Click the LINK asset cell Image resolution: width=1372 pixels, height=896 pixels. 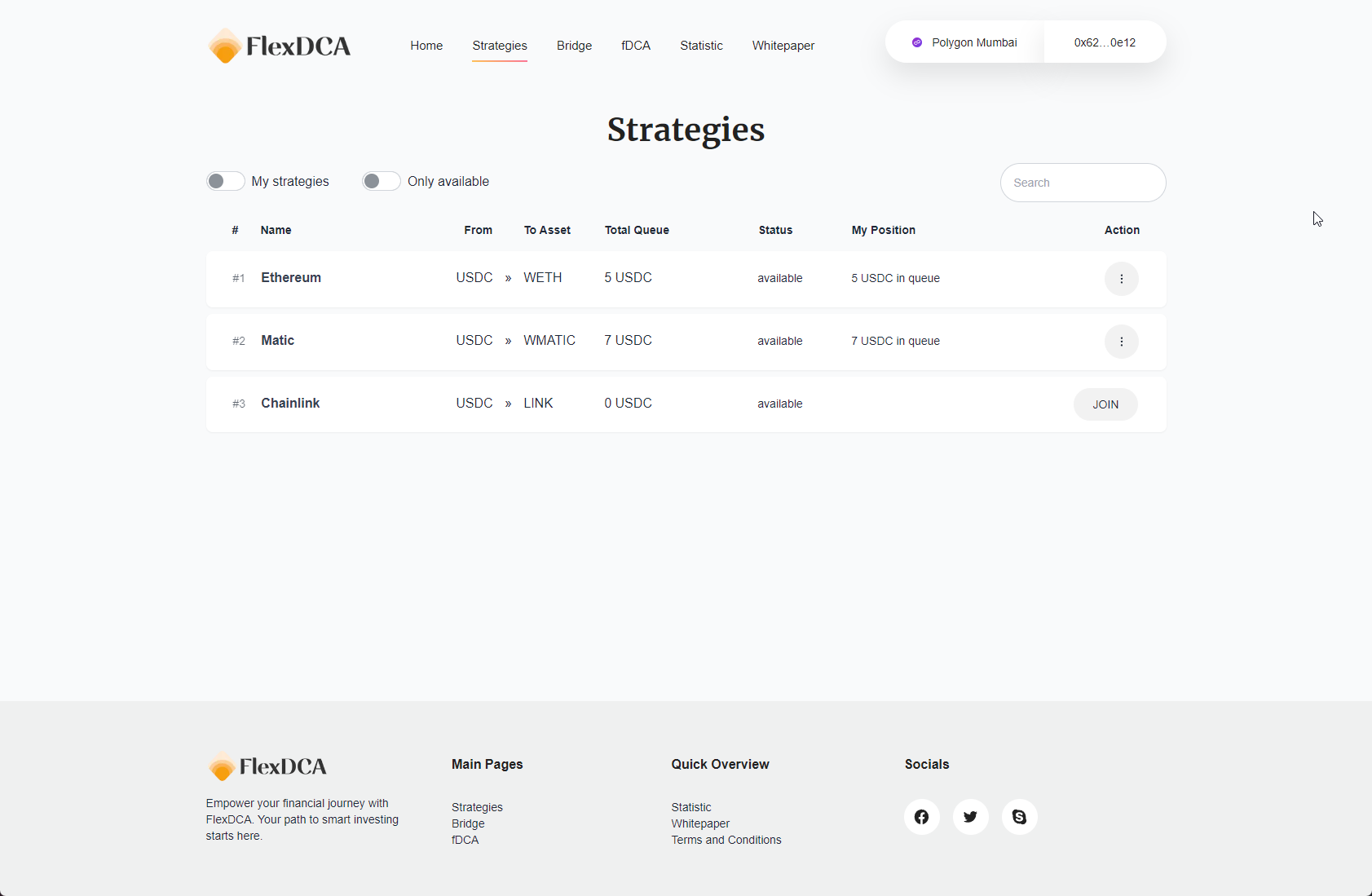[538, 403]
